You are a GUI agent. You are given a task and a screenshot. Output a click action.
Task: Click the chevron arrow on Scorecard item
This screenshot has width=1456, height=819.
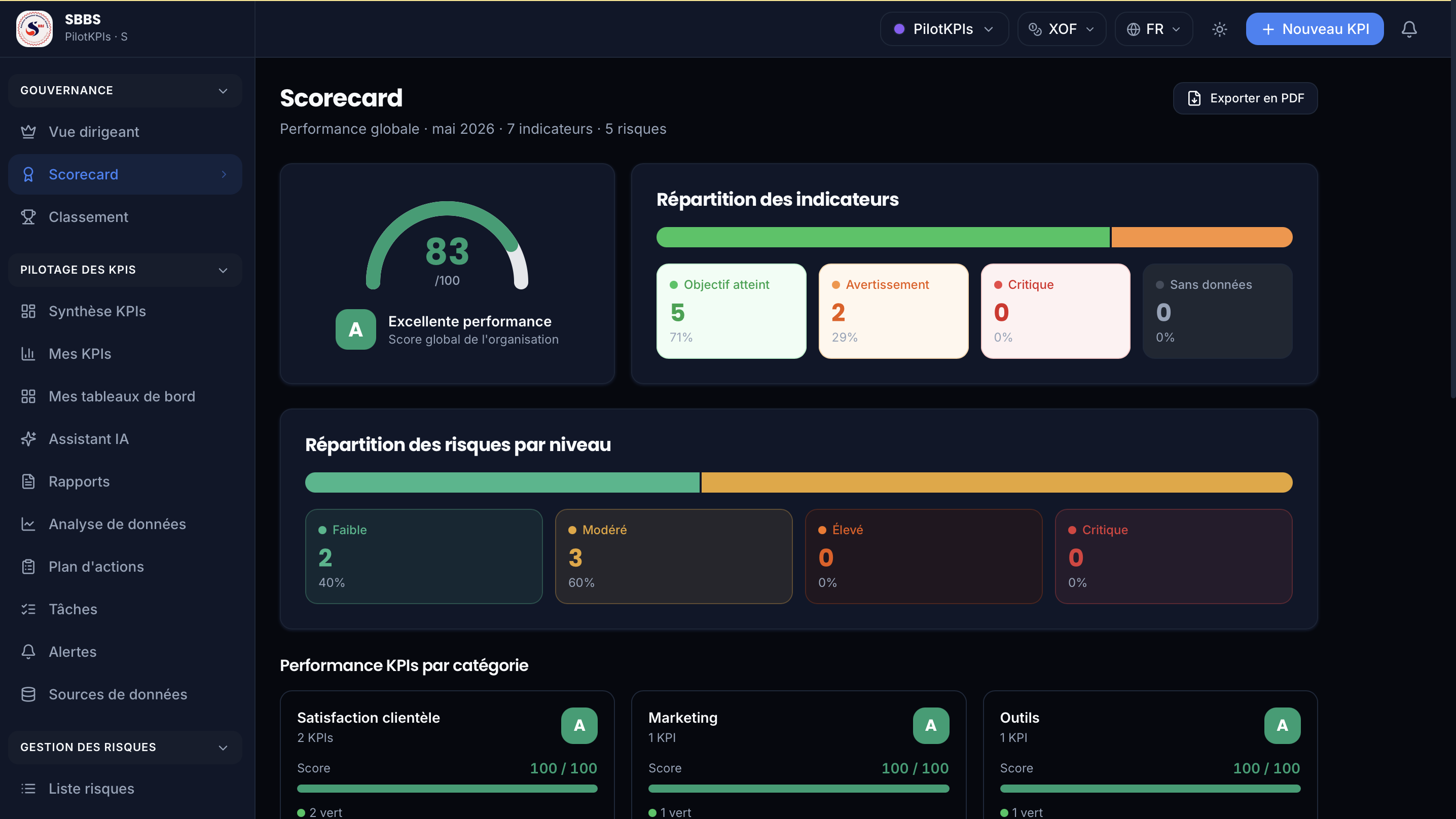pos(224,174)
